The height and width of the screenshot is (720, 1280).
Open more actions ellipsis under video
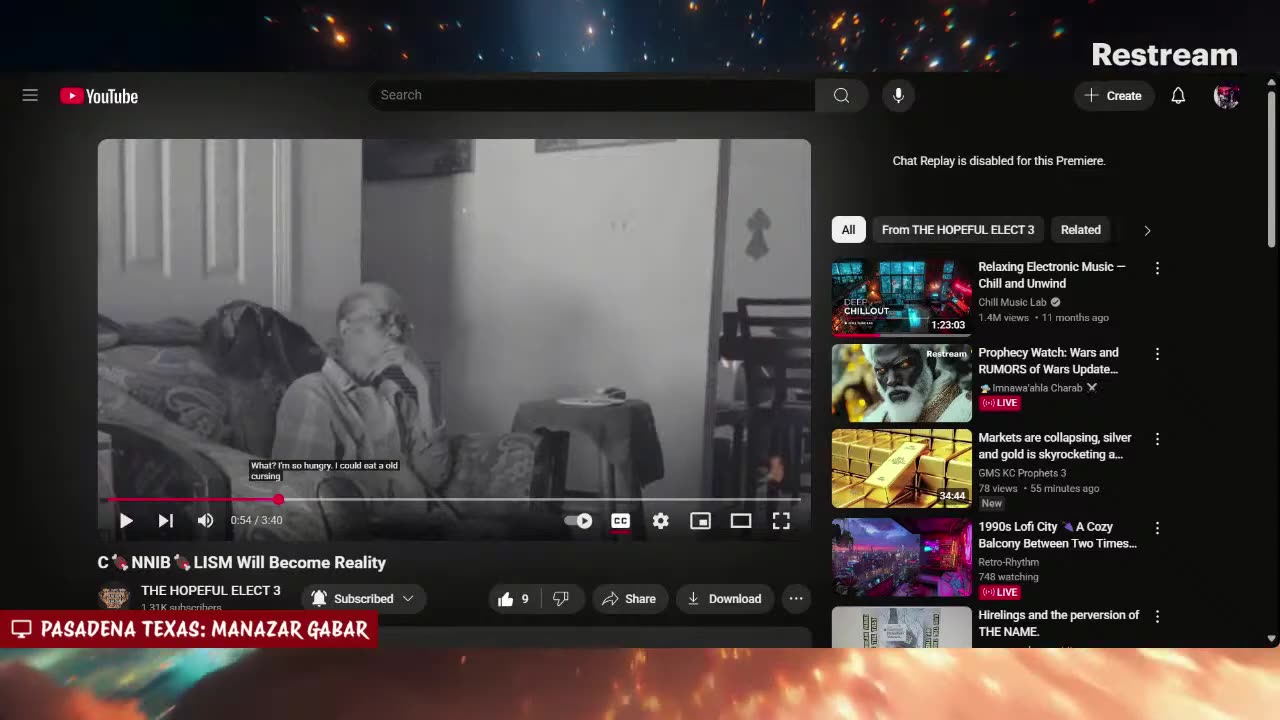click(x=796, y=599)
